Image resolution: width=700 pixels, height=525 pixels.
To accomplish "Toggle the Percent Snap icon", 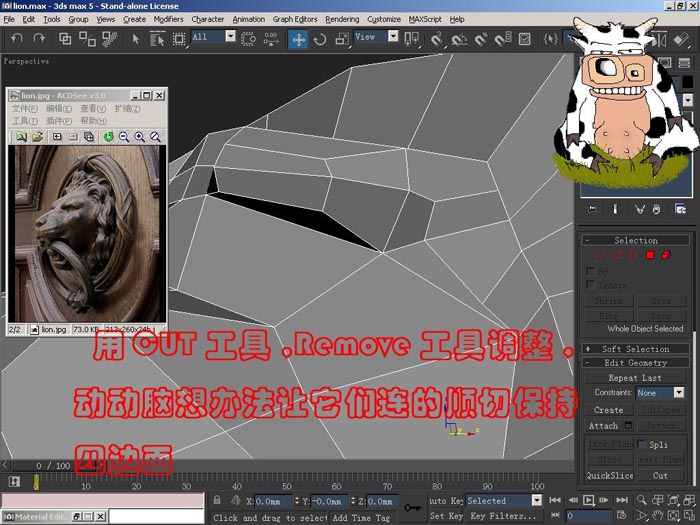I will click(x=481, y=39).
